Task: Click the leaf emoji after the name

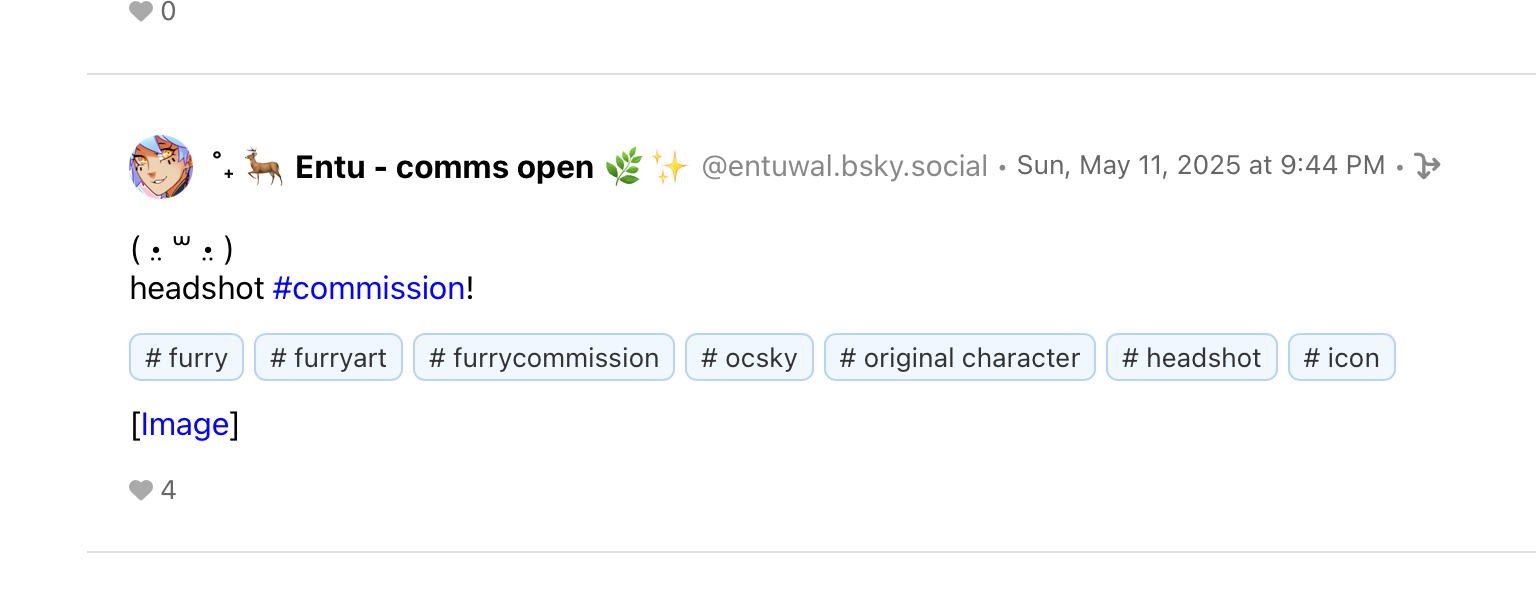Action: pyautogui.click(x=623, y=167)
